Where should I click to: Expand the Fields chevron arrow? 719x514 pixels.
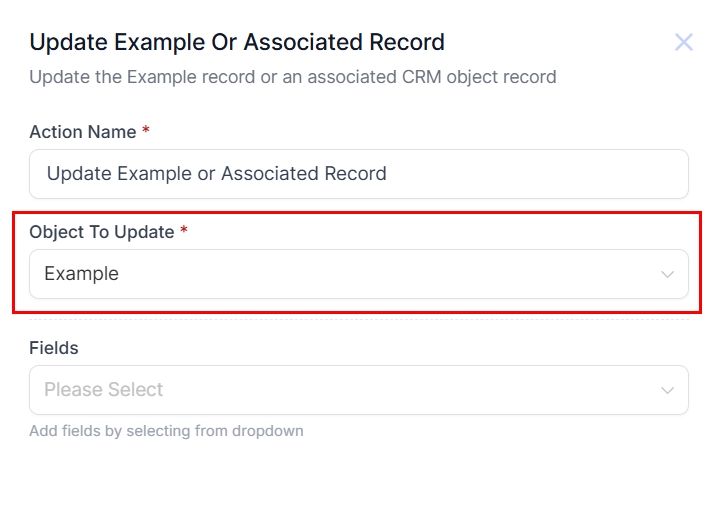[668, 390]
